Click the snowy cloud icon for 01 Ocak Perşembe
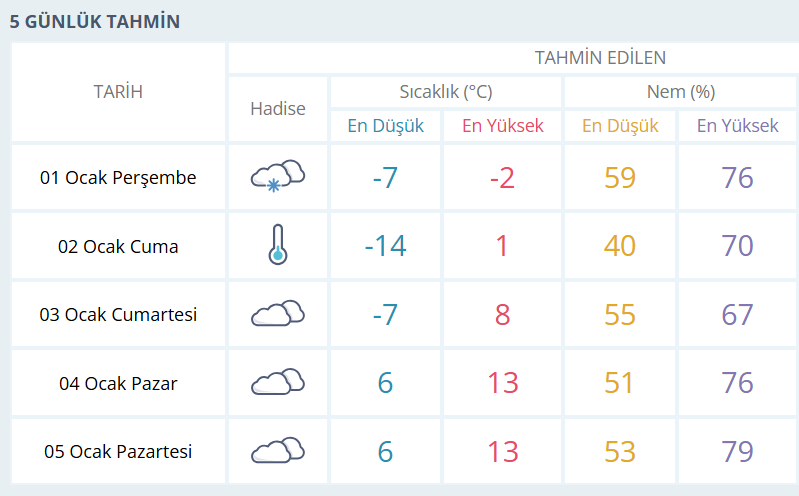The image size is (799, 496). click(x=277, y=176)
